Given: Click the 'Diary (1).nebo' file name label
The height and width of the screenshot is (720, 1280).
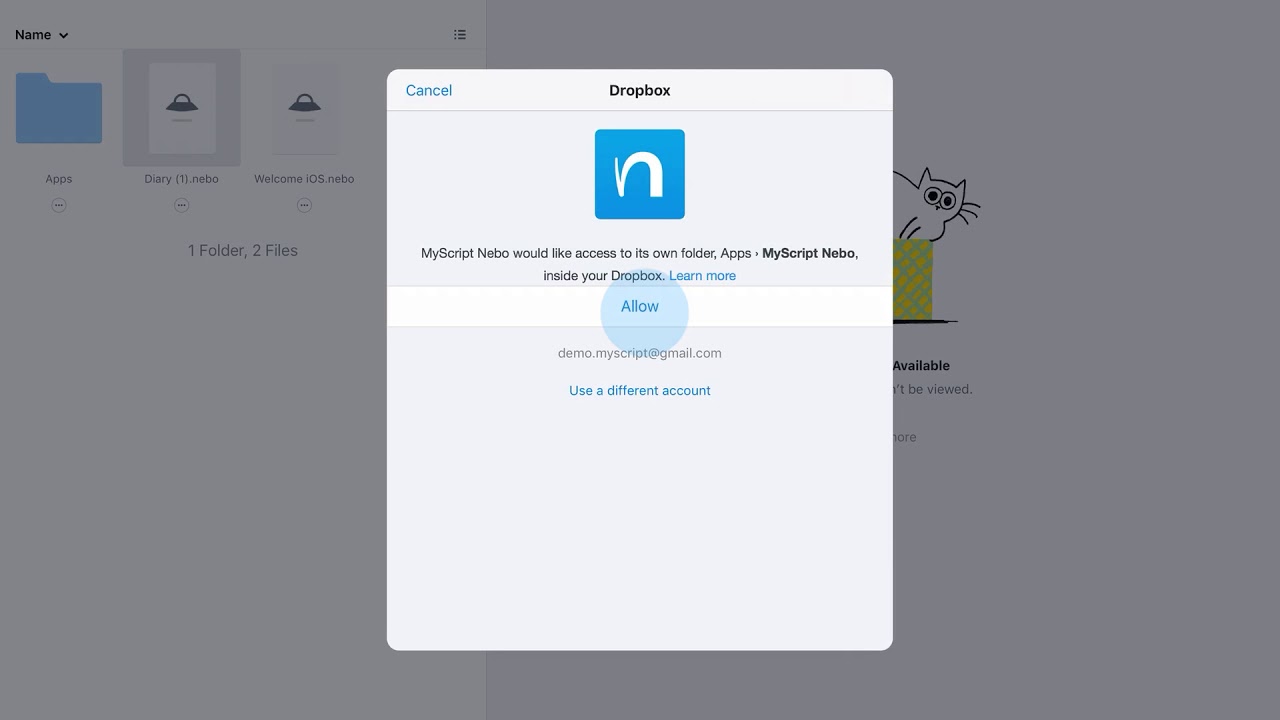Looking at the screenshot, I should pyautogui.click(x=182, y=179).
